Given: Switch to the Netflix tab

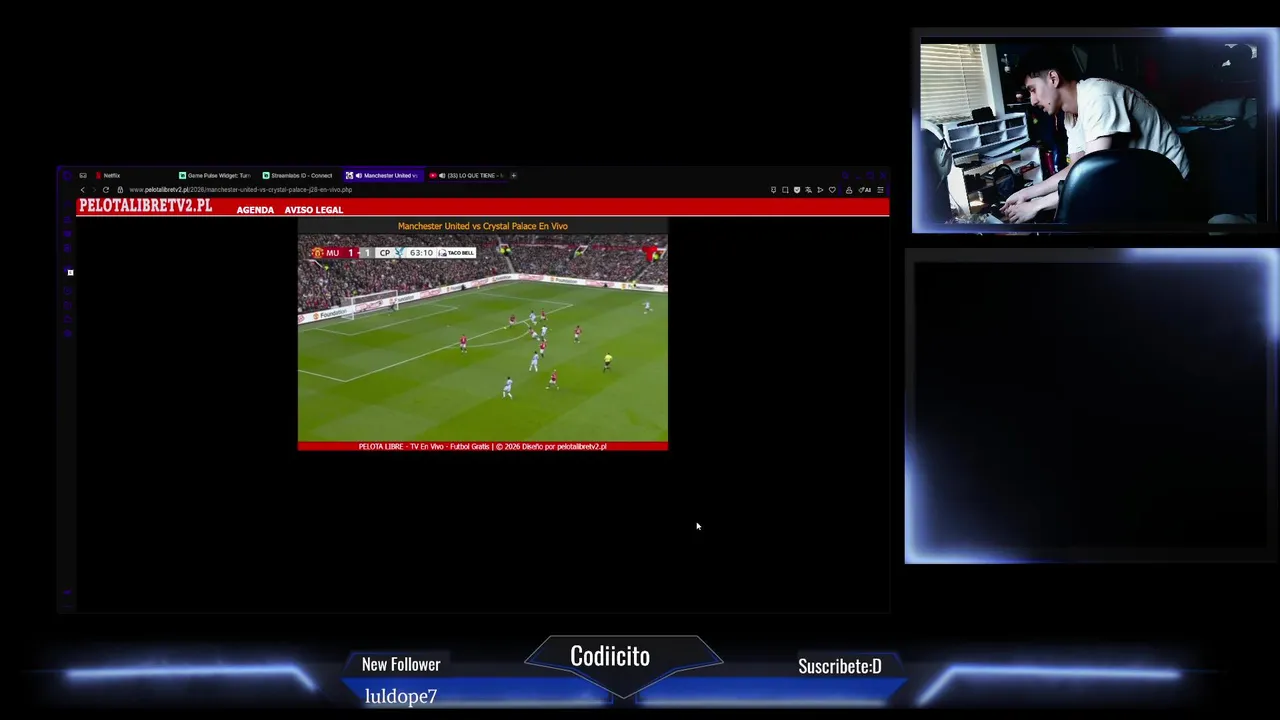Looking at the screenshot, I should tap(133, 175).
